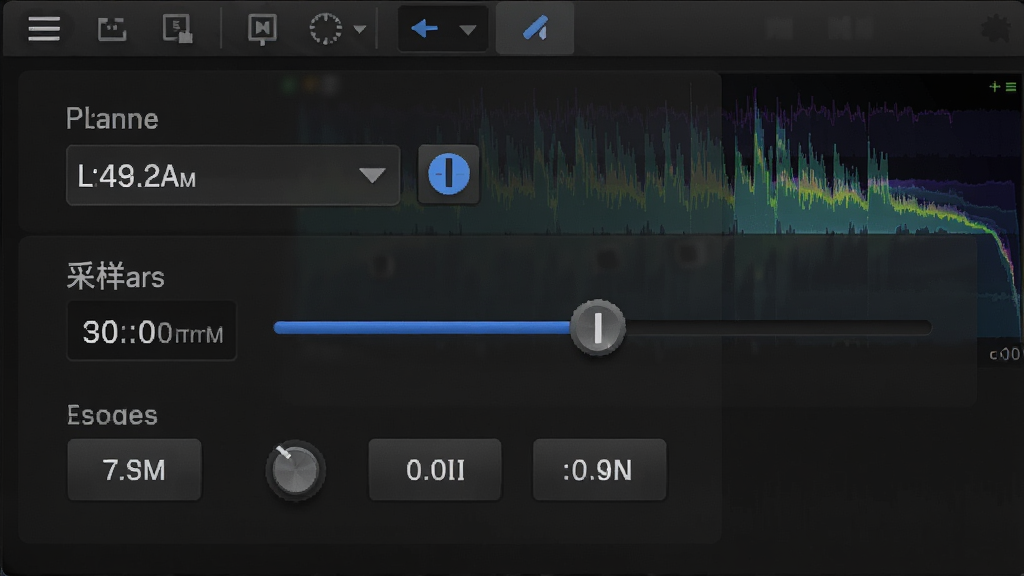Click the :0.9N value button
The width and height of the screenshot is (1024, 576).
(600, 470)
